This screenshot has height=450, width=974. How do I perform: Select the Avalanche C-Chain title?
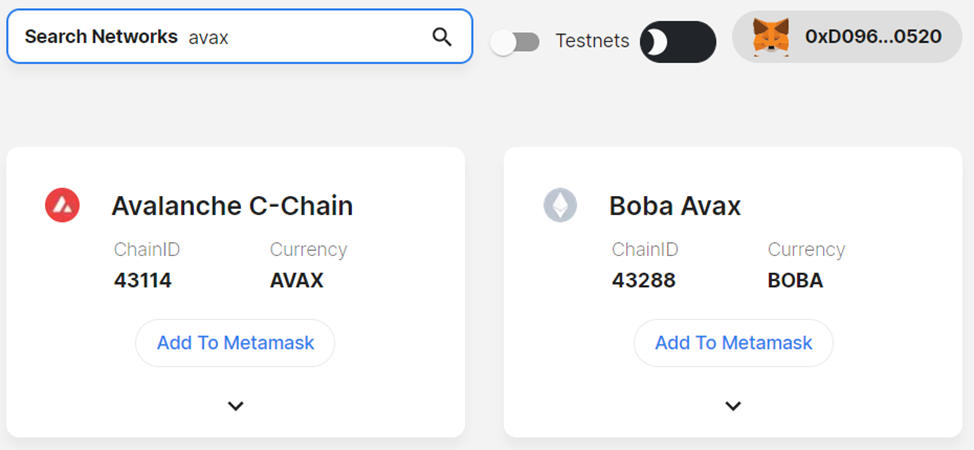click(232, 206)
